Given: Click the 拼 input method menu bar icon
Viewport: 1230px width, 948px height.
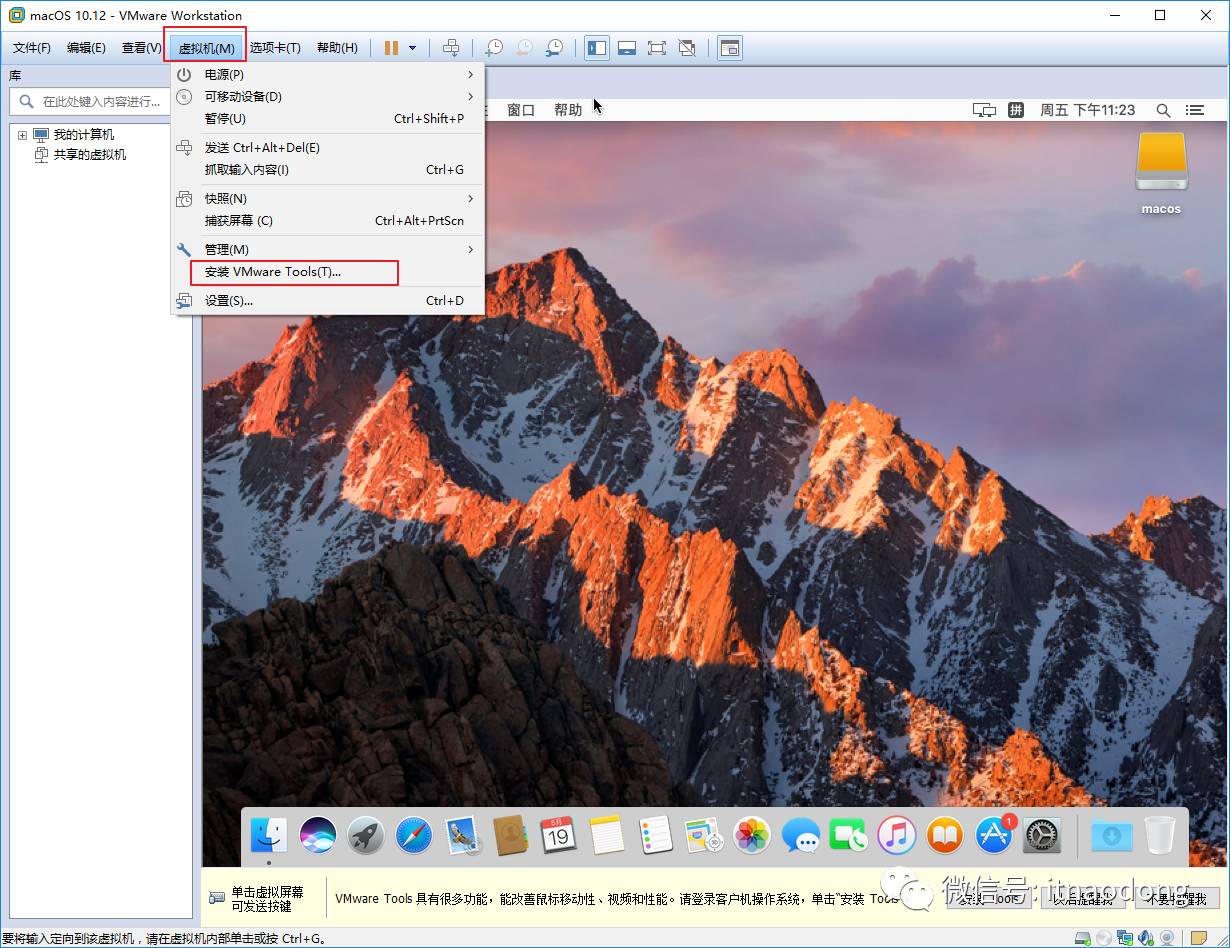Looking at the screenshot, I should (1016, 110).
